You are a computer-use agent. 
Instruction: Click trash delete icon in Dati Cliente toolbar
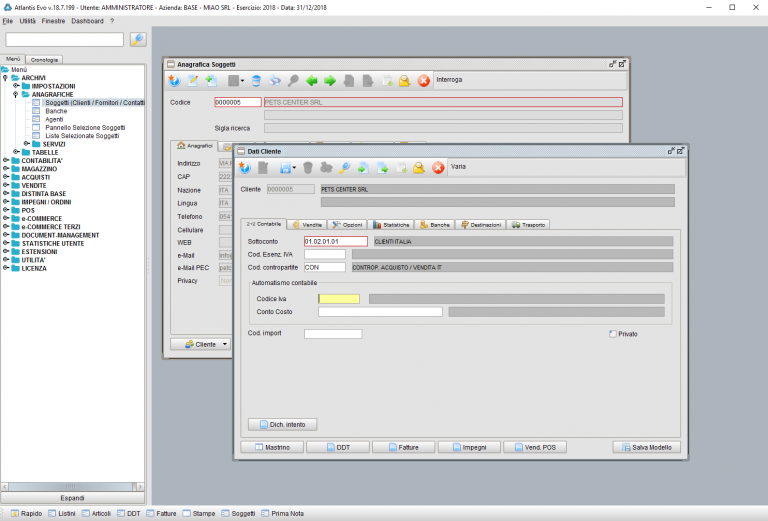click(x=308, y=168)
